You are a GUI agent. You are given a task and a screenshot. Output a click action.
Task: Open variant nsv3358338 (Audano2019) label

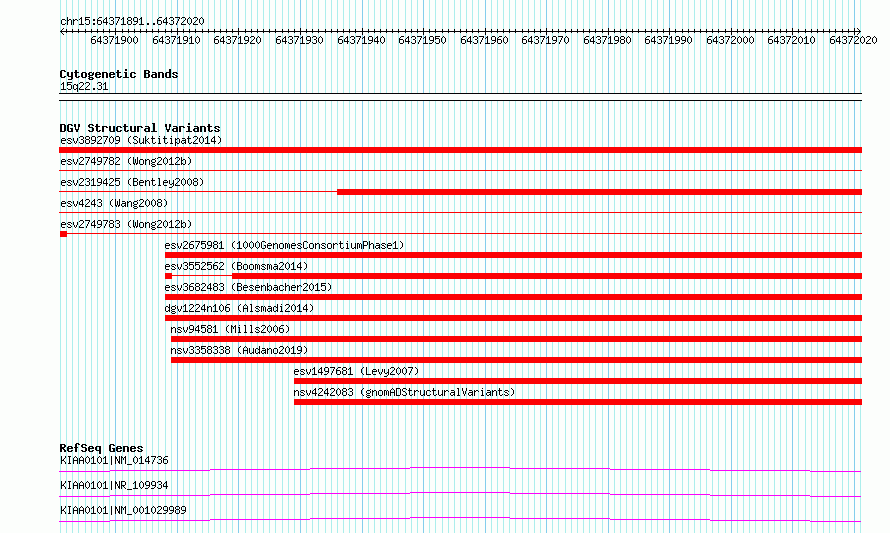239,350
